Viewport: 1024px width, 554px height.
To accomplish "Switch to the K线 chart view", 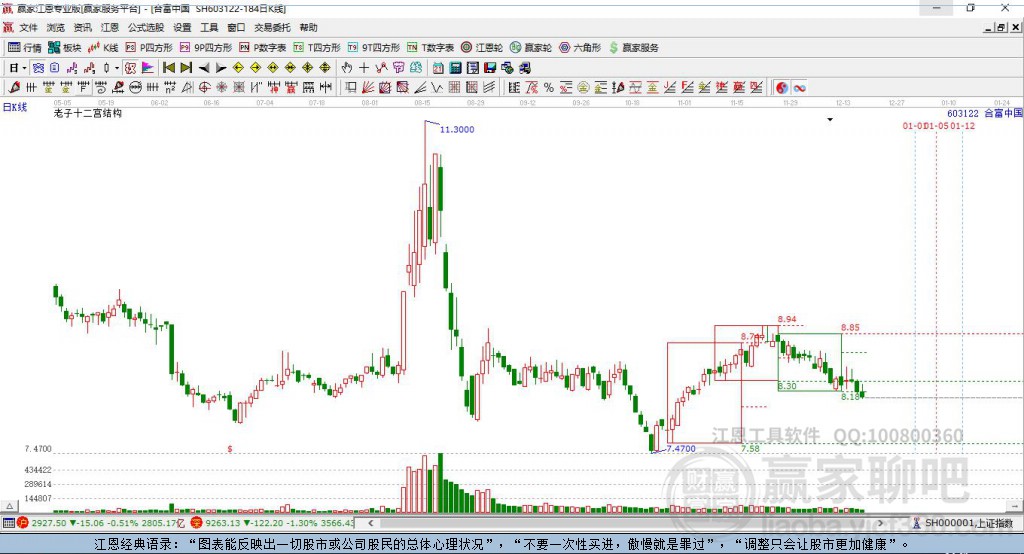I will click(x=103, y=48).
